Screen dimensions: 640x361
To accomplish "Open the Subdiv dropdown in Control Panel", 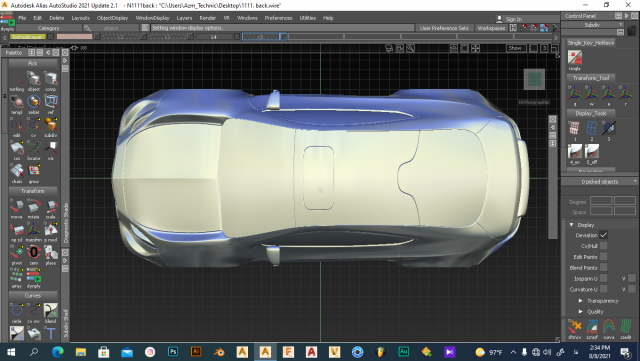I will [x=592, y=25].
